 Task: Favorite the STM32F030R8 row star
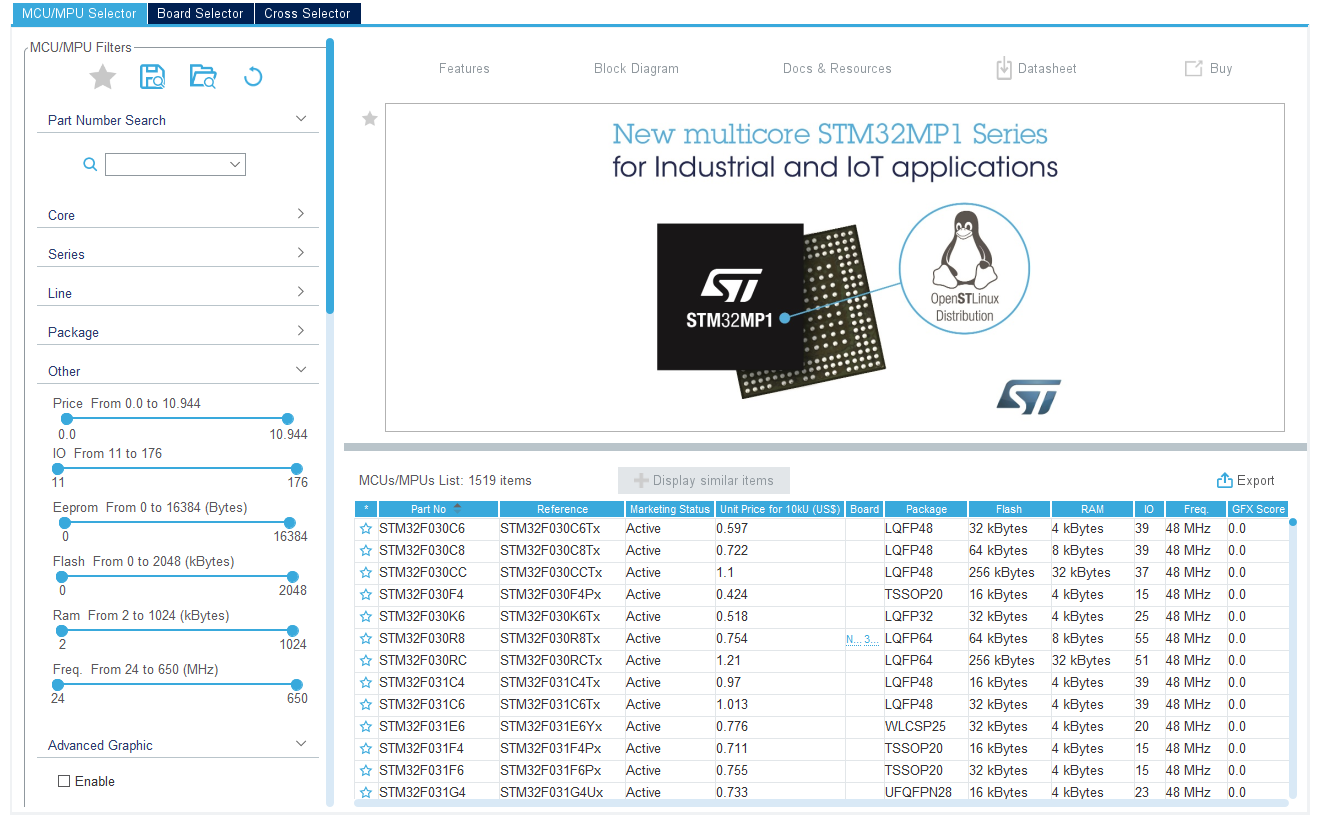click(x=366, y=639)
